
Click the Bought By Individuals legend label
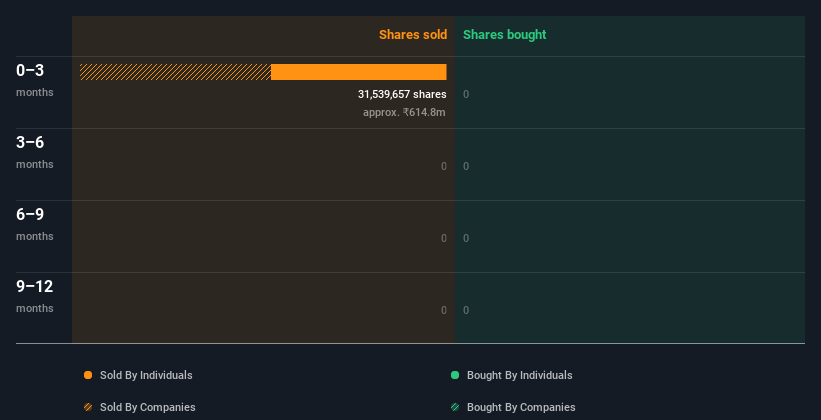point(519,375)
